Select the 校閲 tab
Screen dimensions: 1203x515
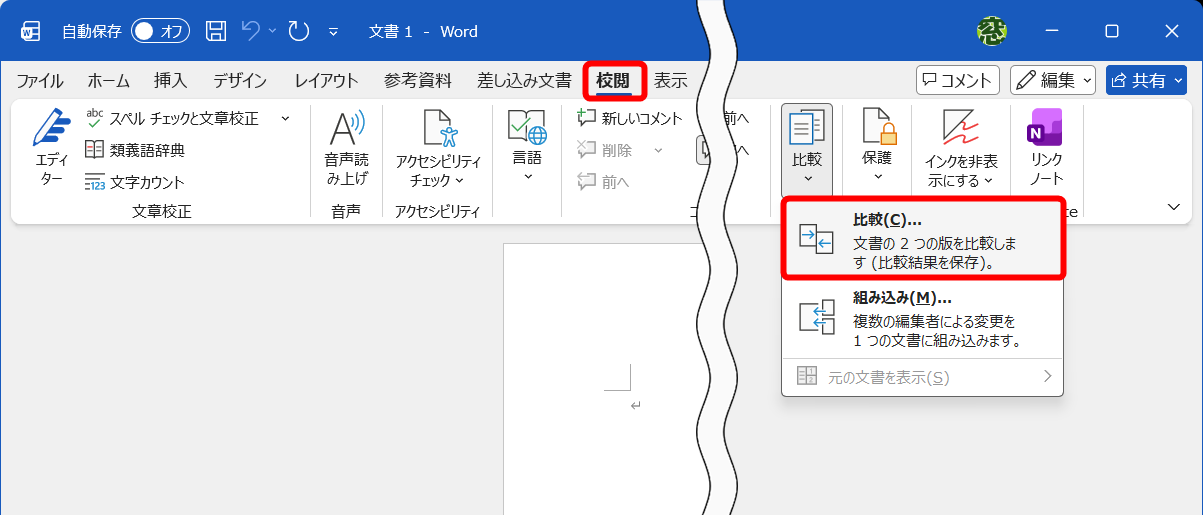(x=614, y=81)
